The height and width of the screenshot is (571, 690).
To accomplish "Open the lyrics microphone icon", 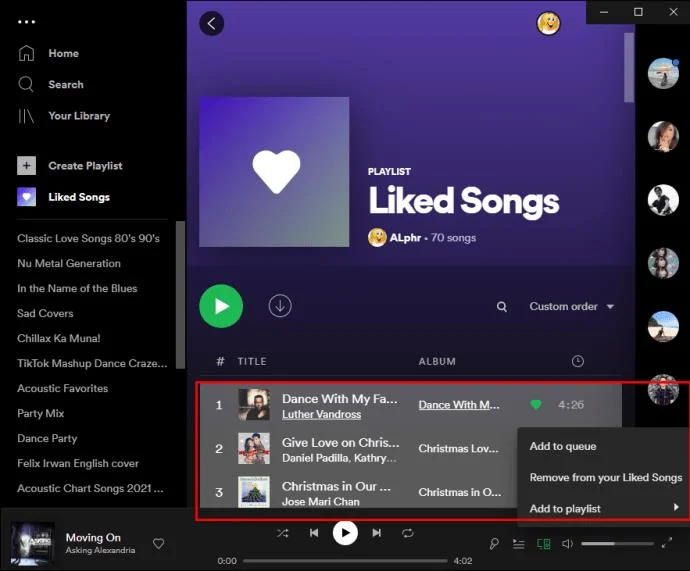I will (x=494, y=544).
